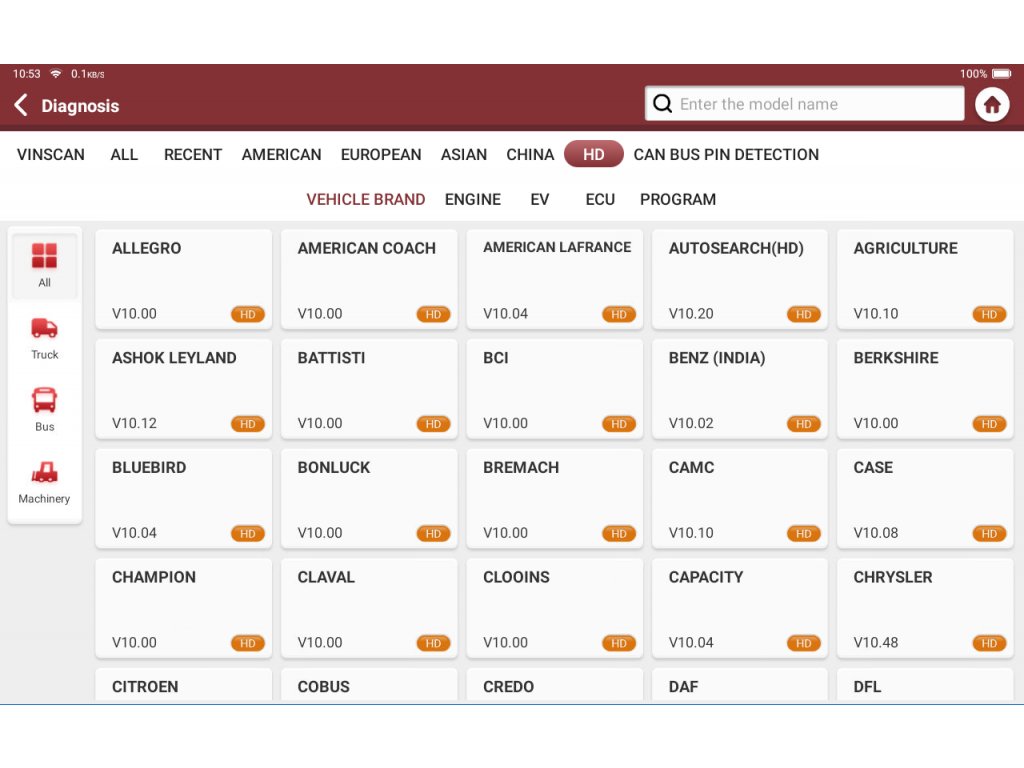Screen dimensions: 1024x768
Task: Click the HD badge on CASE card
Action: click(x=989, y=534)
